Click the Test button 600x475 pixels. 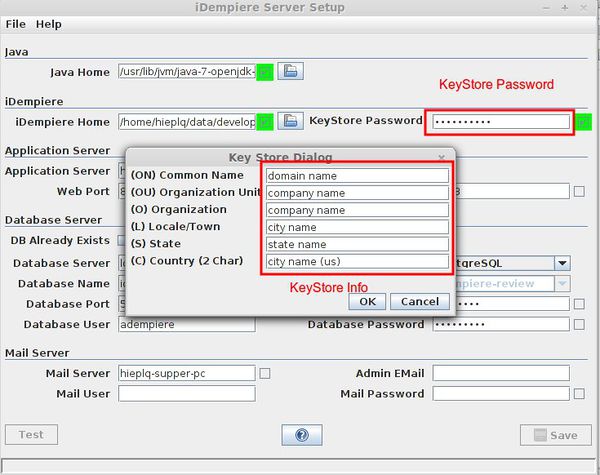tap(31, 435)
